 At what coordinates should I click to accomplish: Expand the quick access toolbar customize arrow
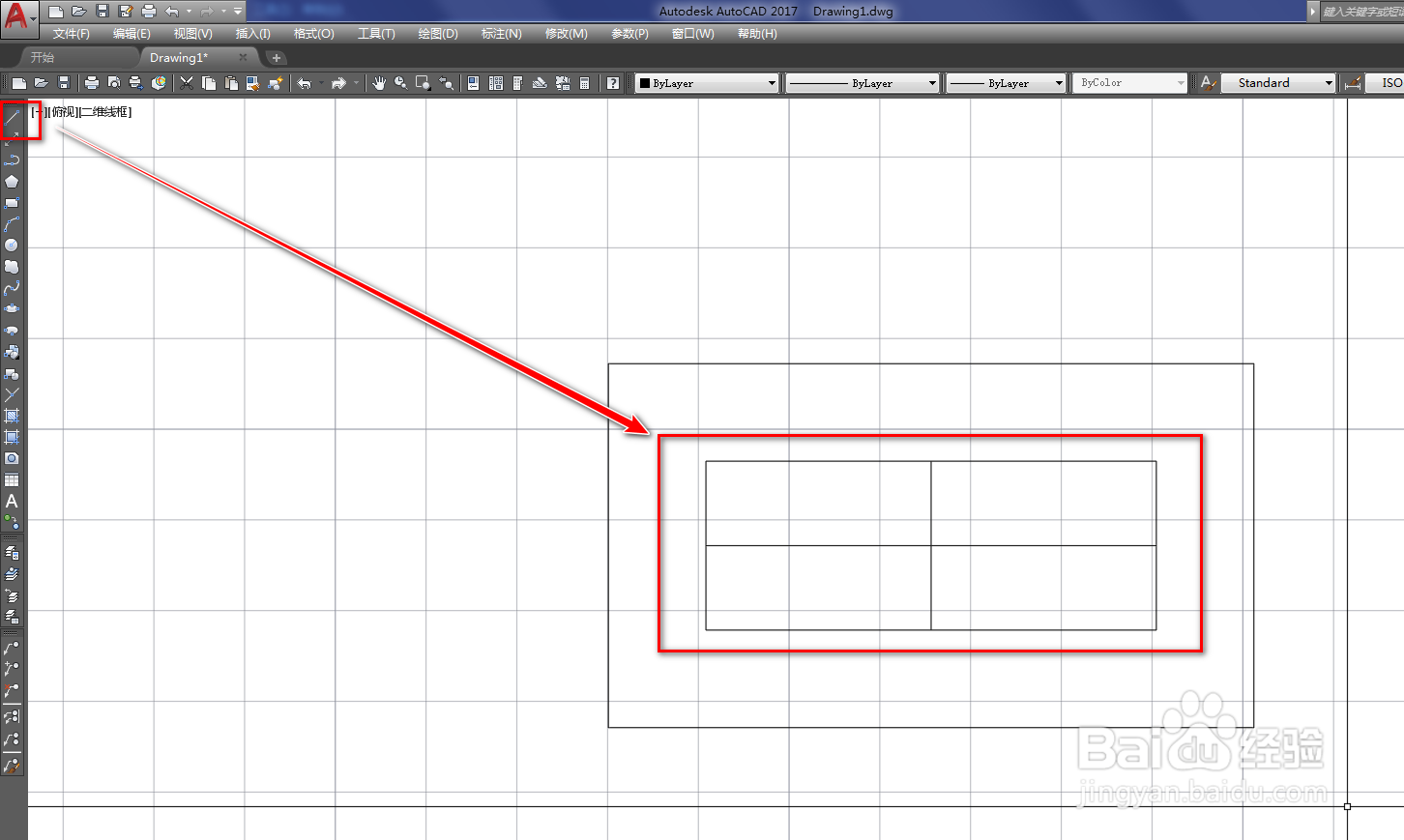(238, 12)
